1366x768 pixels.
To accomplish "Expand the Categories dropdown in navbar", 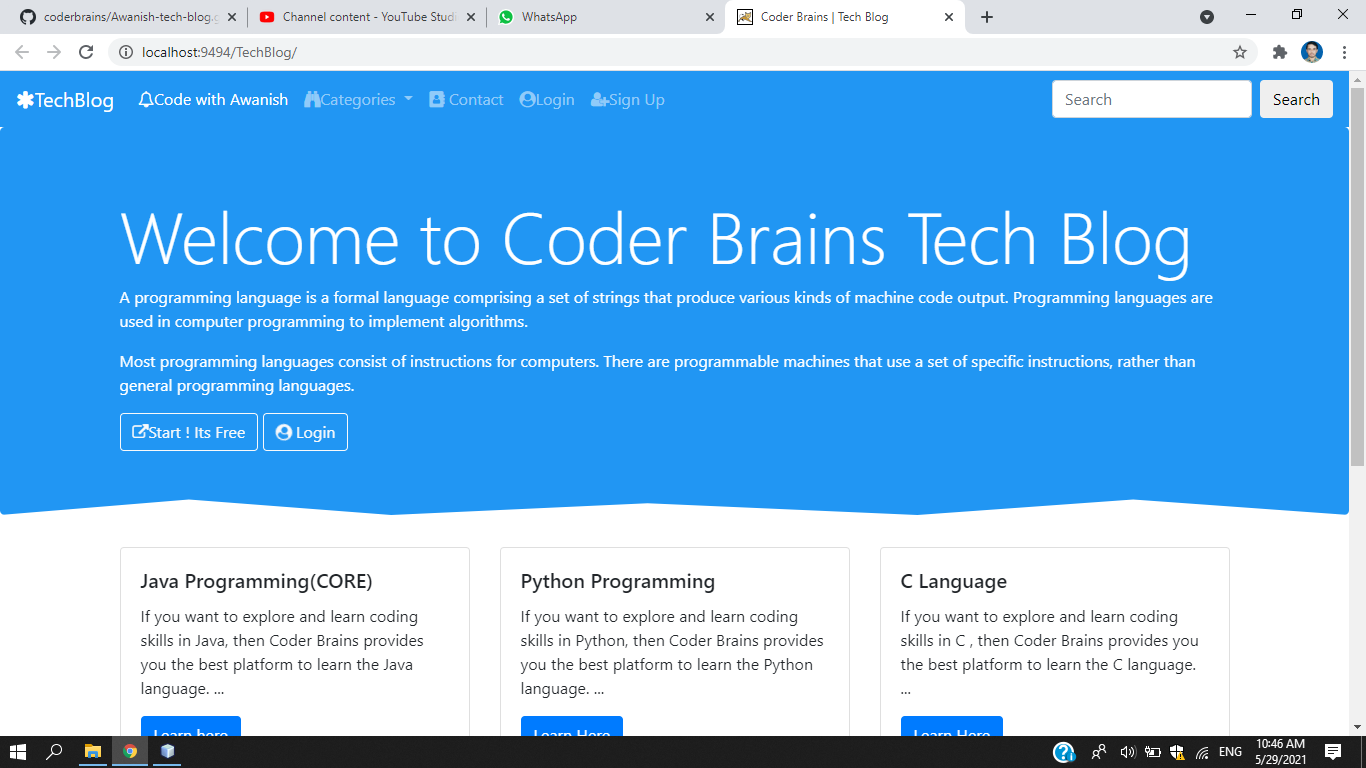I will pos(359,99).
